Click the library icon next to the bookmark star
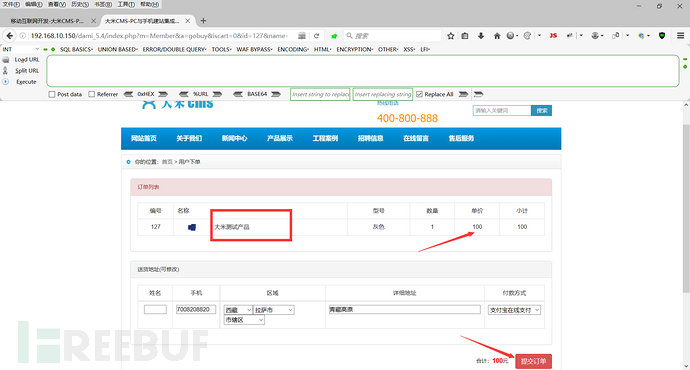The image size is (690, 370). (x=465, y=36)
